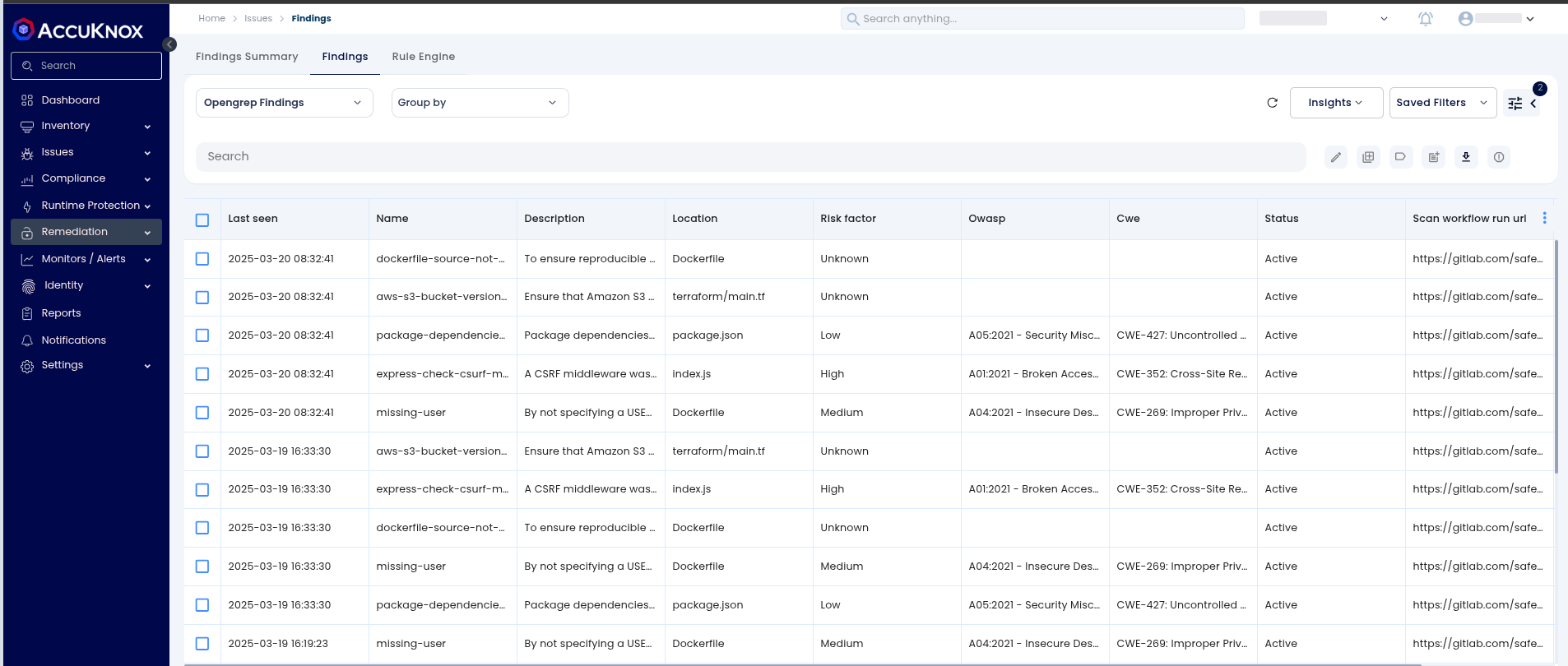Check the express-check-csurf row dated 16:33:30
This screenshot has width=1568, height=666.
(x=202, y=490)
